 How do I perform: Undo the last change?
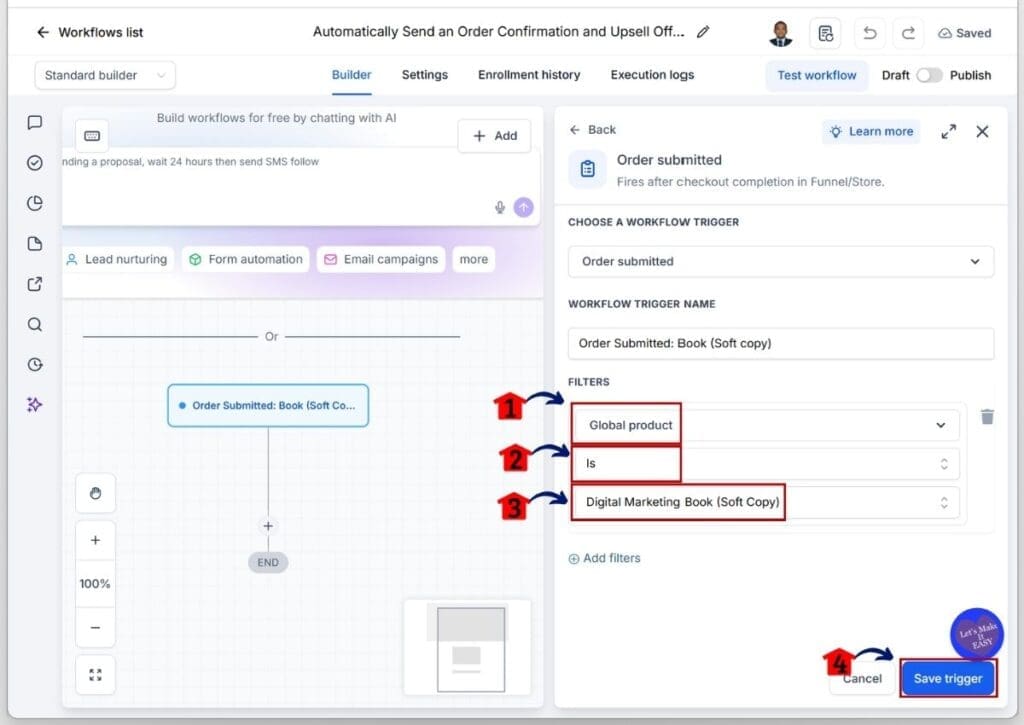pos(869,33)
